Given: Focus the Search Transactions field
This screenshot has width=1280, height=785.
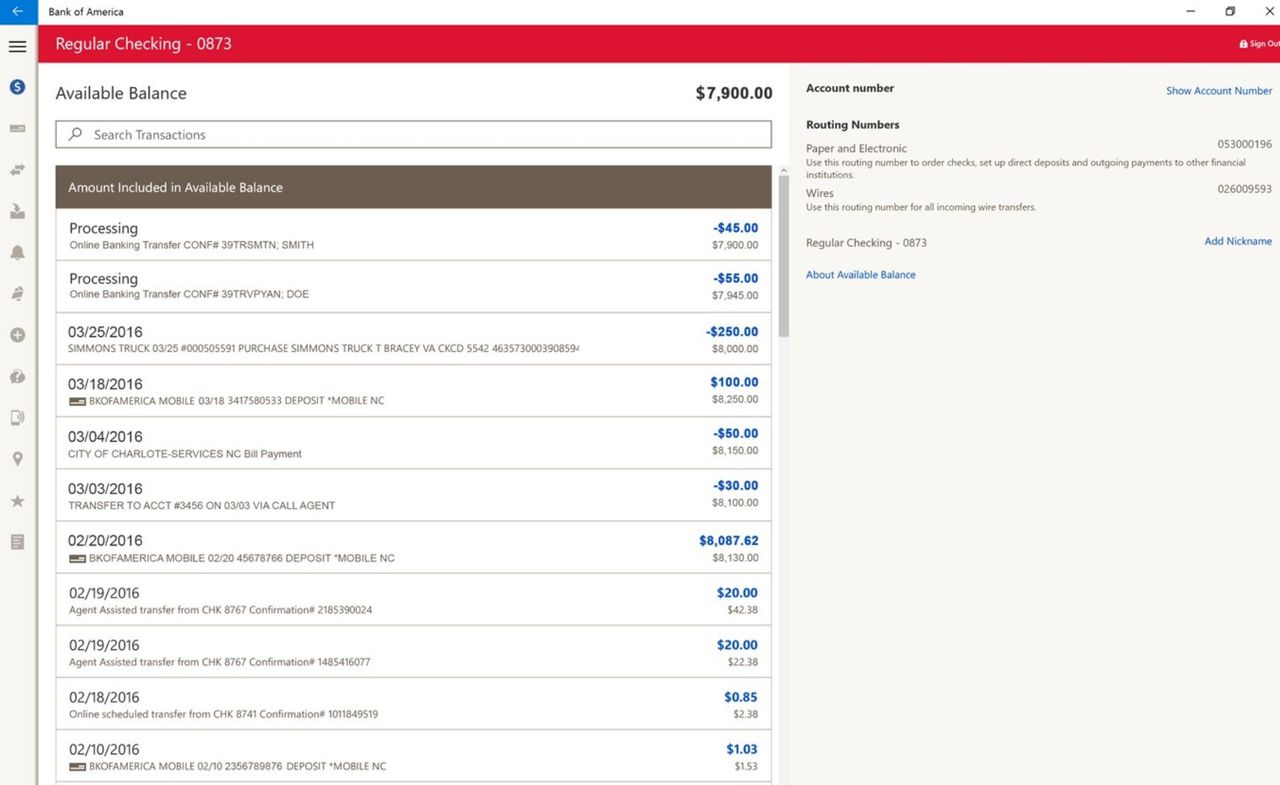Looking at the screenshot, I should coord(413,134).
